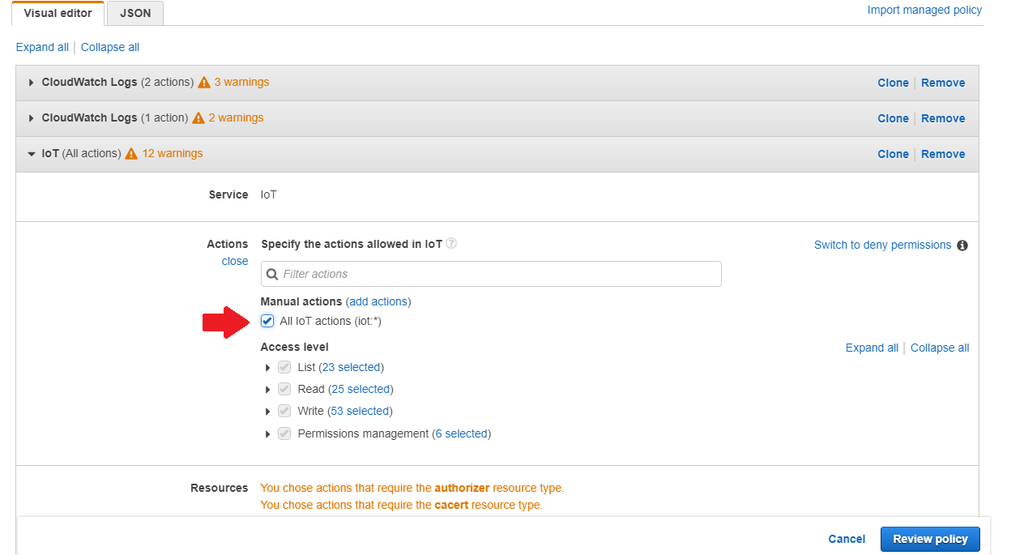Click the IoT warning triangle icon
The width and height of the screenshot is (1024, 555).
[x=131, y=154]
